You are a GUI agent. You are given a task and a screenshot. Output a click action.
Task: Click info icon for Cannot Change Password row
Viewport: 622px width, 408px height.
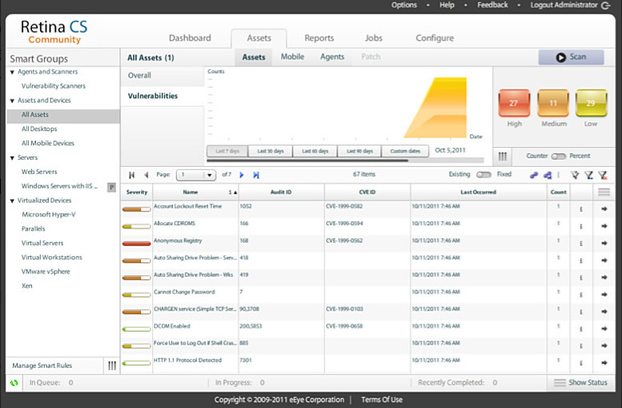[x=581, y=295]
